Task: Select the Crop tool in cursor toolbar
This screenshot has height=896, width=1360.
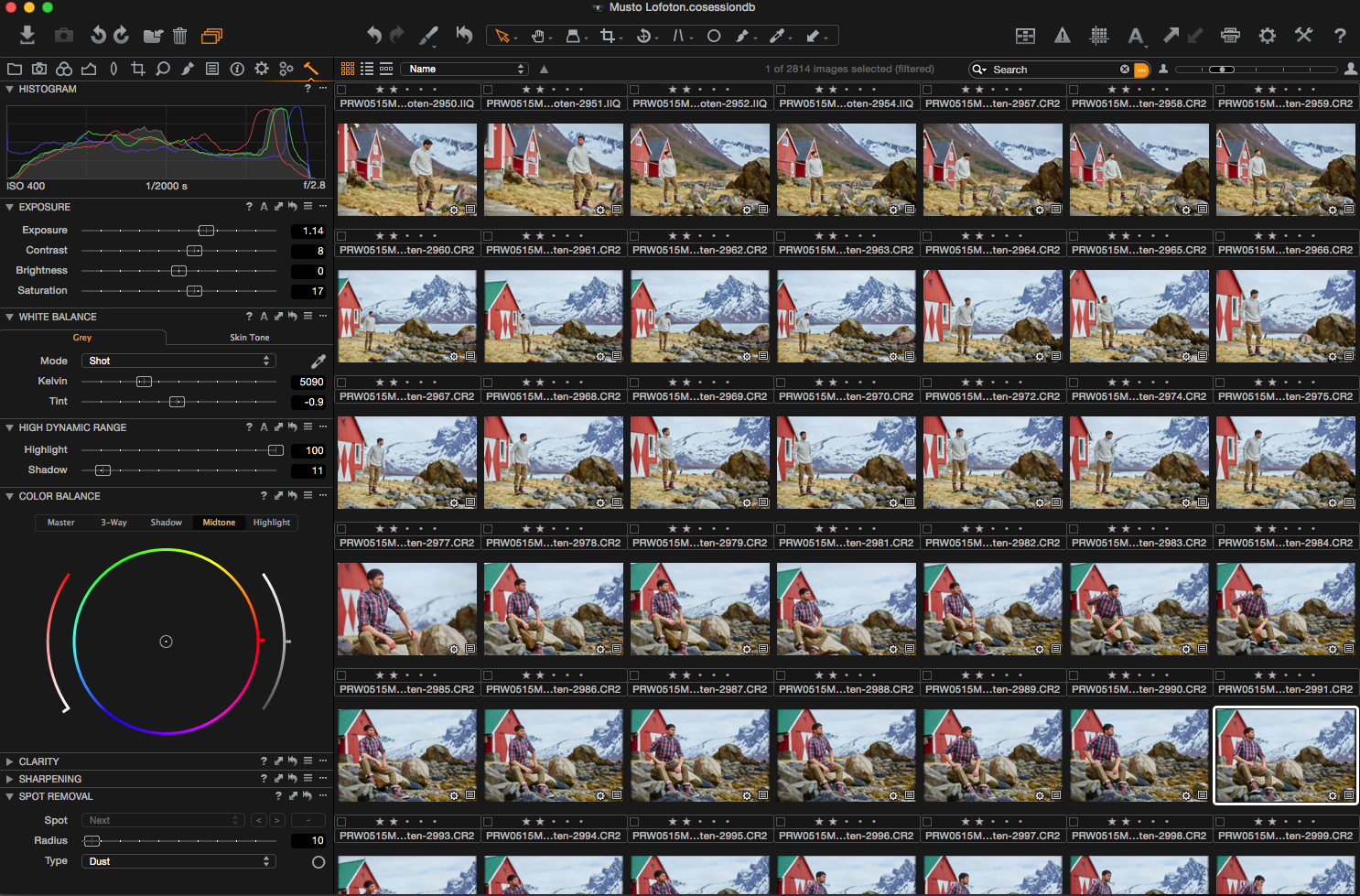Action: click(609, 36)
